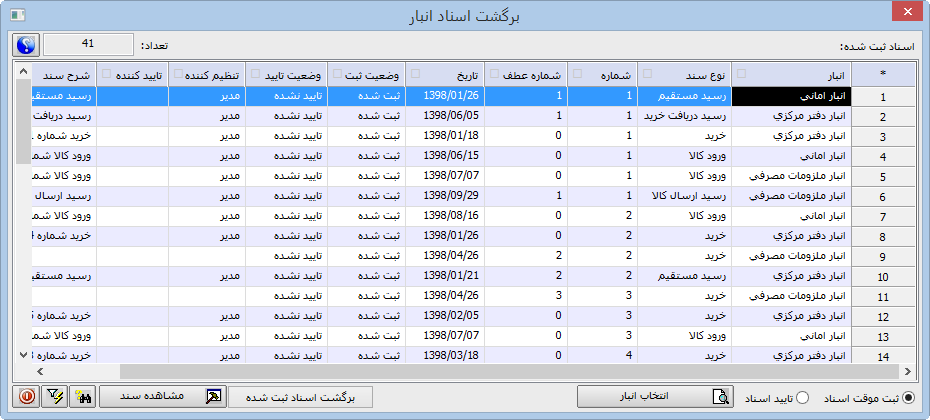Toggle the تاریخ column header checkbox
This screenshot has height=420, width=930.
point(415,74)
